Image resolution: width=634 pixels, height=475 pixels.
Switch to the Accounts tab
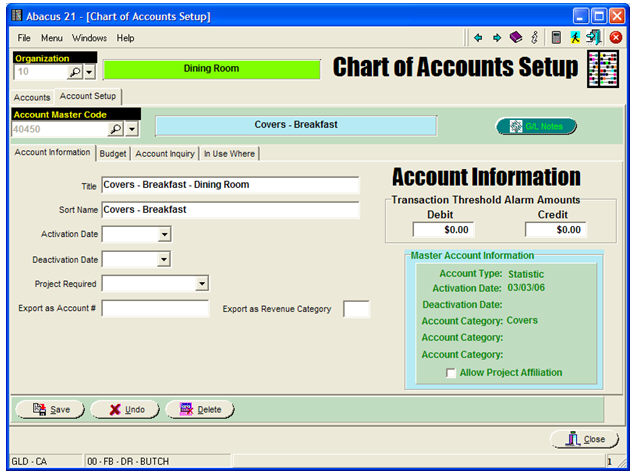click(x=32, y=97)
